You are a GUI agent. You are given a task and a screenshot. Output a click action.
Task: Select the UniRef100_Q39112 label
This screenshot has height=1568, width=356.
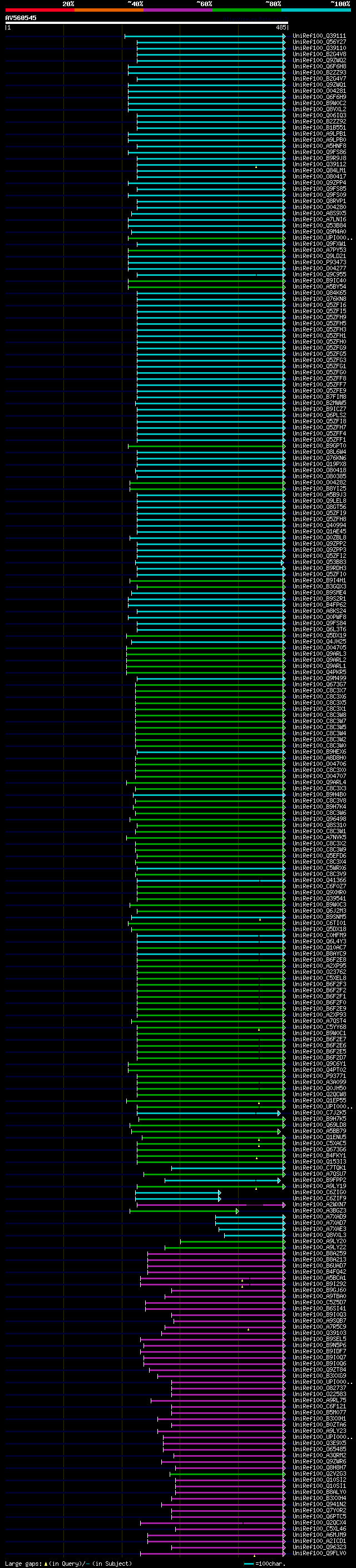[x=319, y=164]
